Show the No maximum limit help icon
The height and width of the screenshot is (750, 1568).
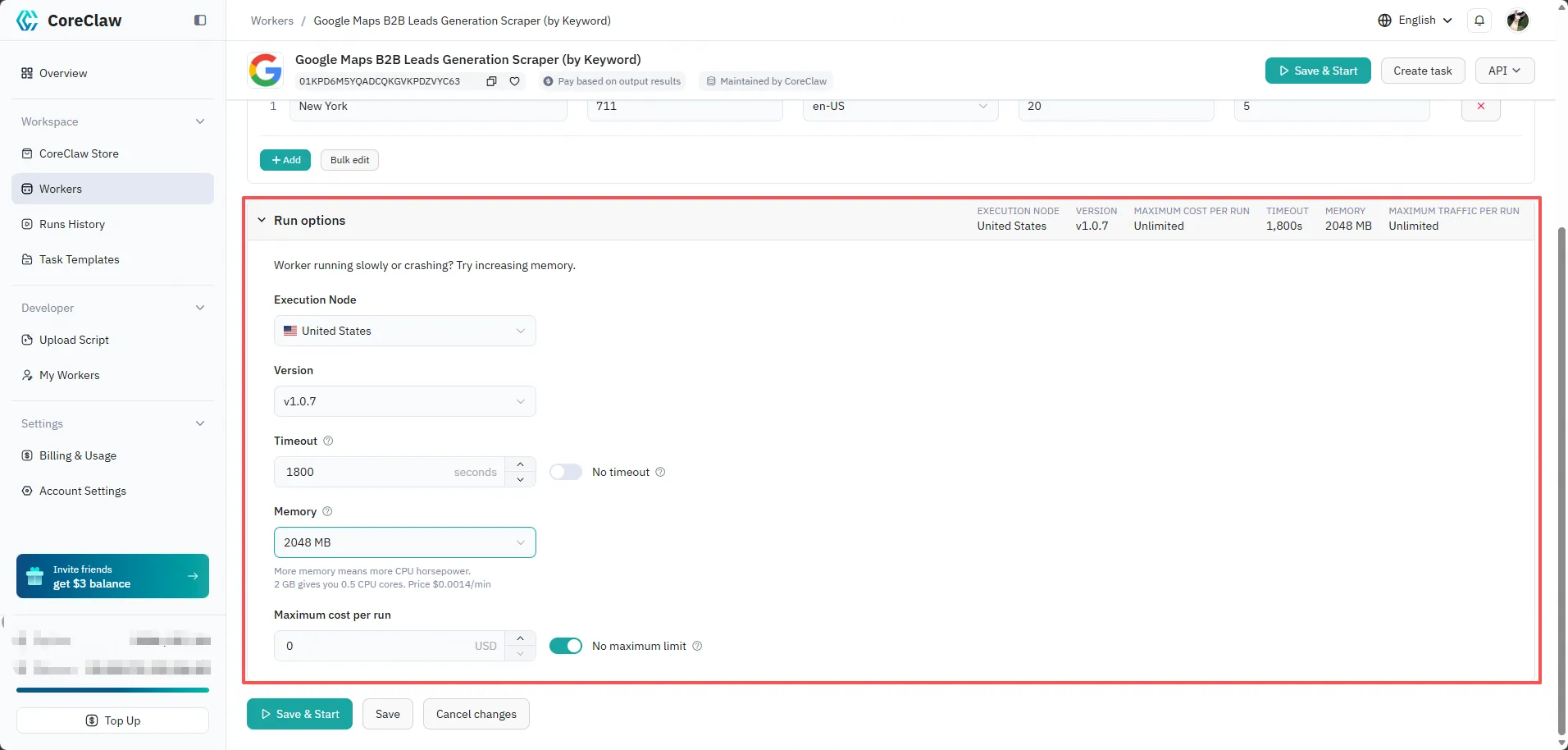[x=697, y=646]
